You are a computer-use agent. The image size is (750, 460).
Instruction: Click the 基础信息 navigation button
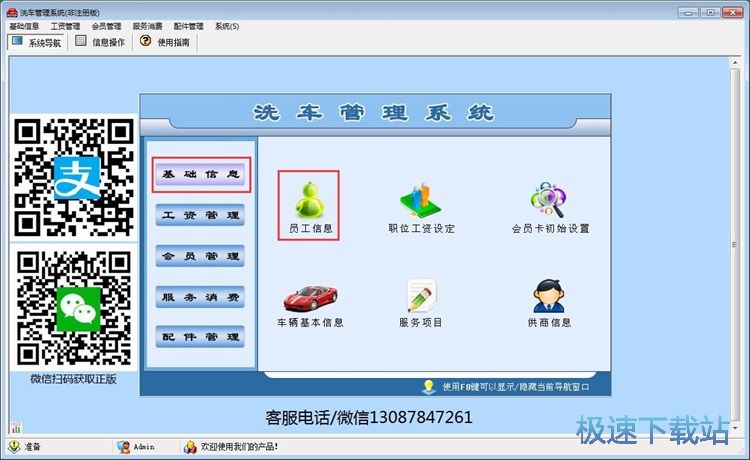pyautogui.click(x=200, y=174)
